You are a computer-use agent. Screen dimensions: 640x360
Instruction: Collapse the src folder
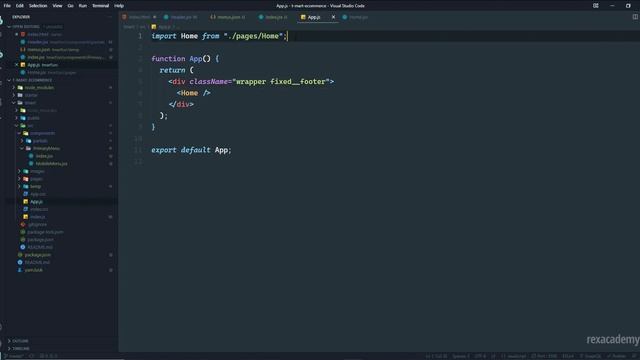(x=16, y=126)
